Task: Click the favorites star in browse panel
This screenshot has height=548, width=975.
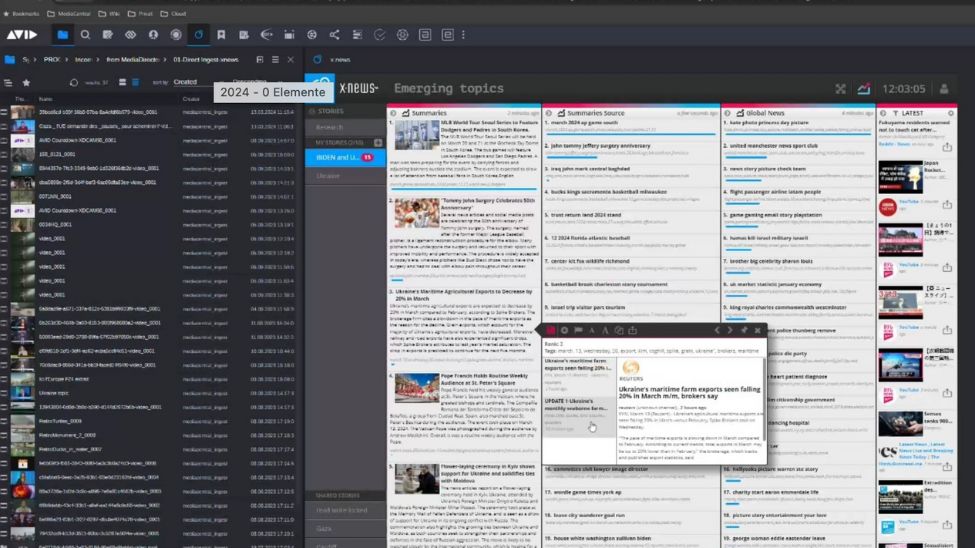Action: pyautogui.click(x=26, y=82)
